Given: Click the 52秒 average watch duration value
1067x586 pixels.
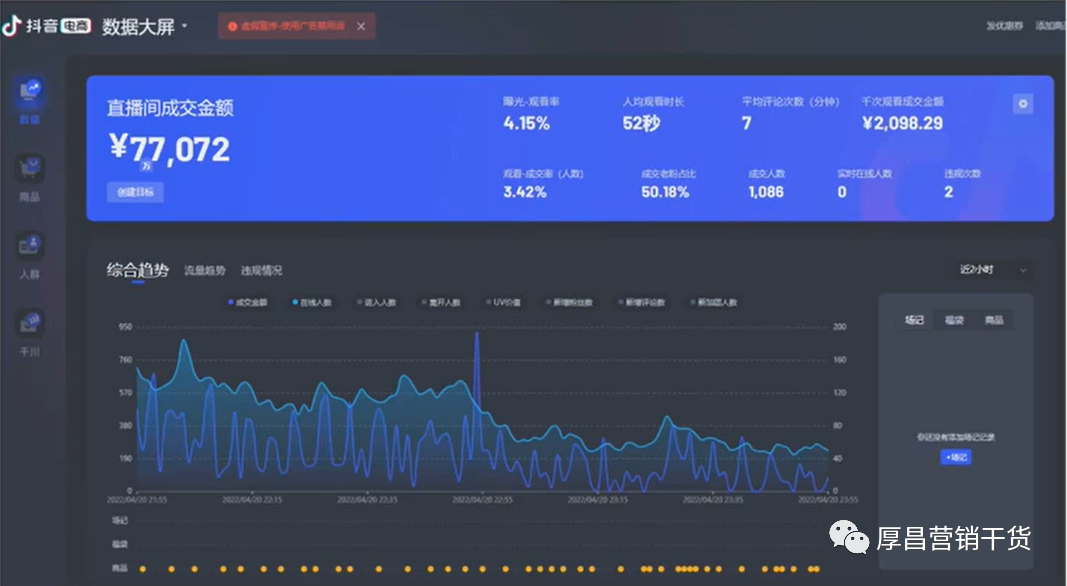Looking at the screenshot, I should tap(641, 123).
